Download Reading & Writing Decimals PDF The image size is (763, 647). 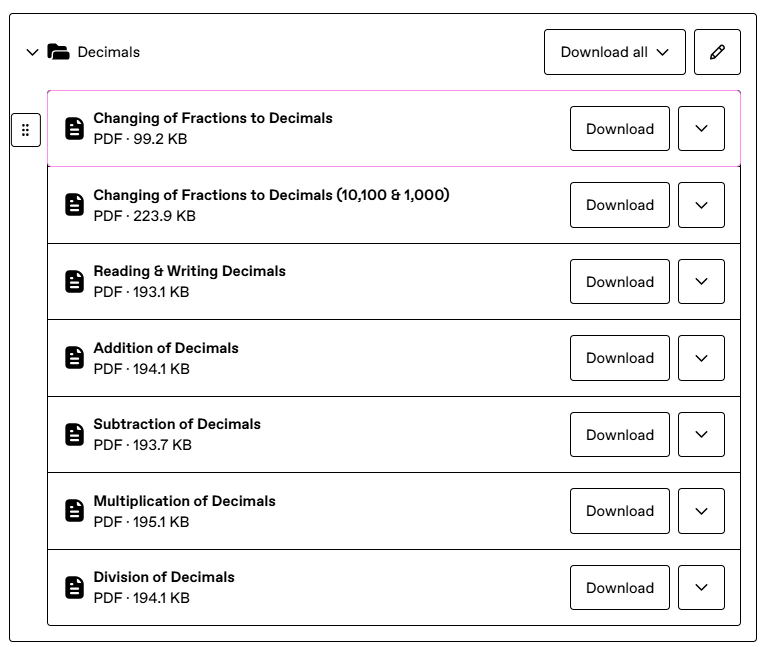pyautogui.click(x=619, y=282)
